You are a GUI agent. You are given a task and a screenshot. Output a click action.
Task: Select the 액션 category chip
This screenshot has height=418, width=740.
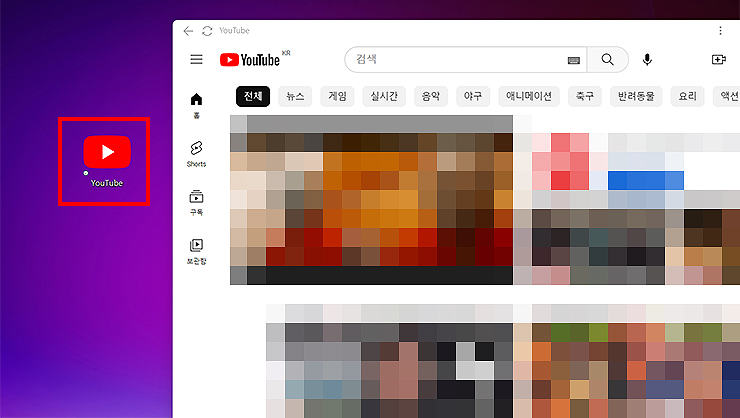(x=727, y=96)
